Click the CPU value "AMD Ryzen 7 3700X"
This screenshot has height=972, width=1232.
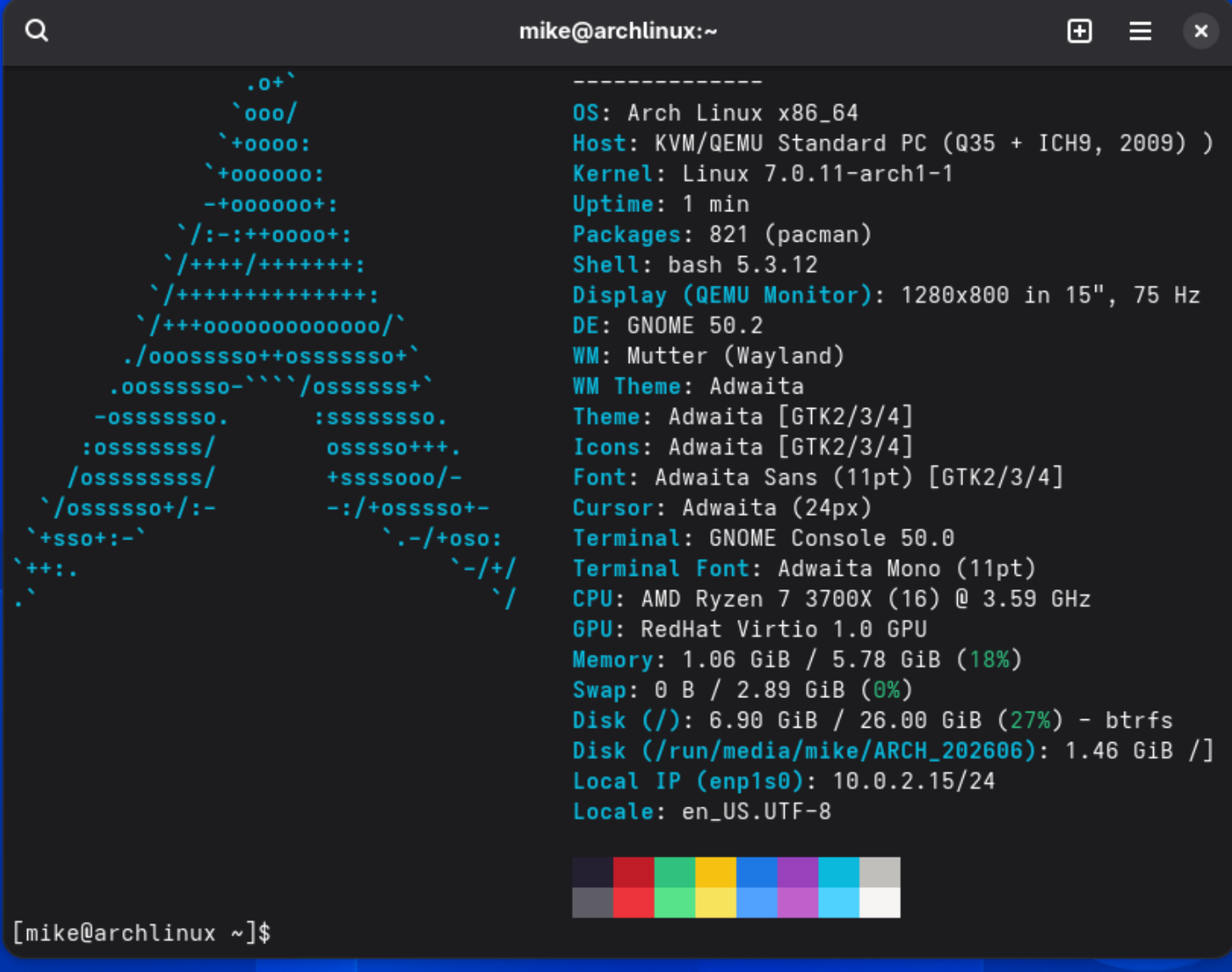tap(756, 599)
